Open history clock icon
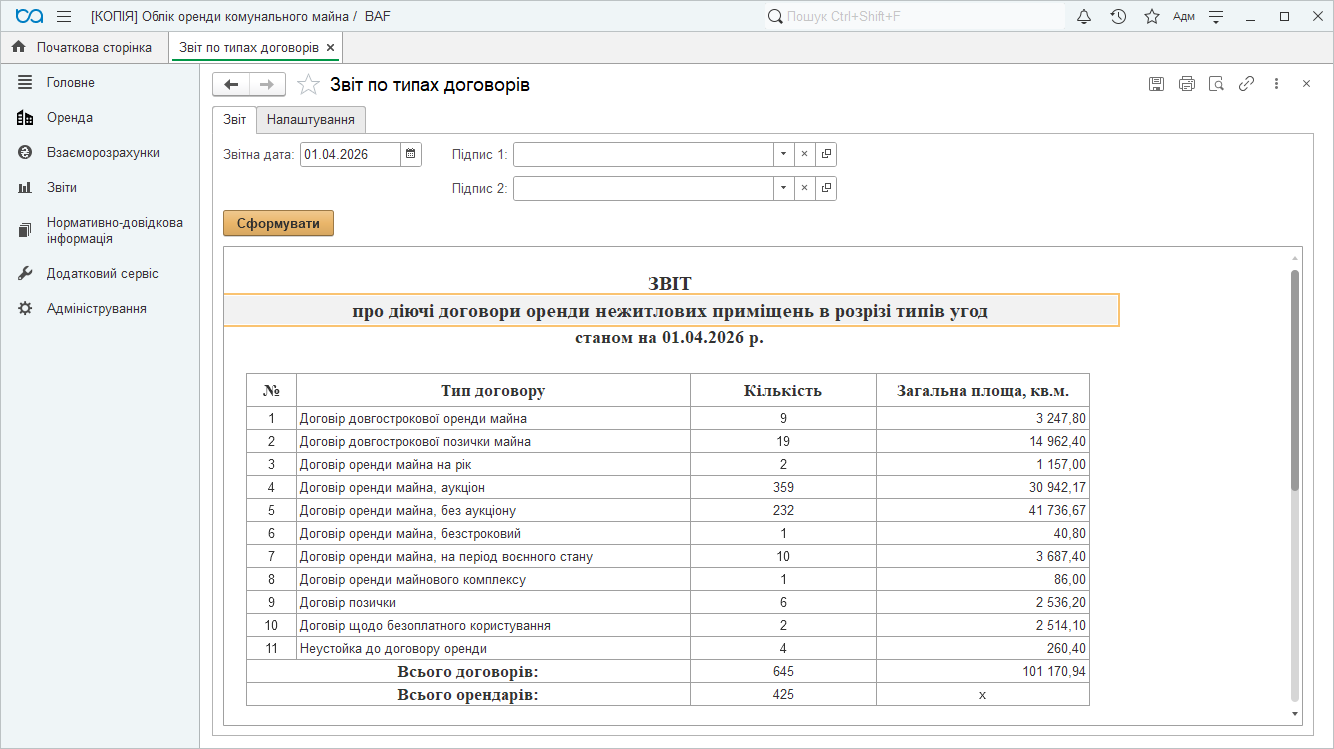Screen dimensions: 1334x749 pos(1118,16)
